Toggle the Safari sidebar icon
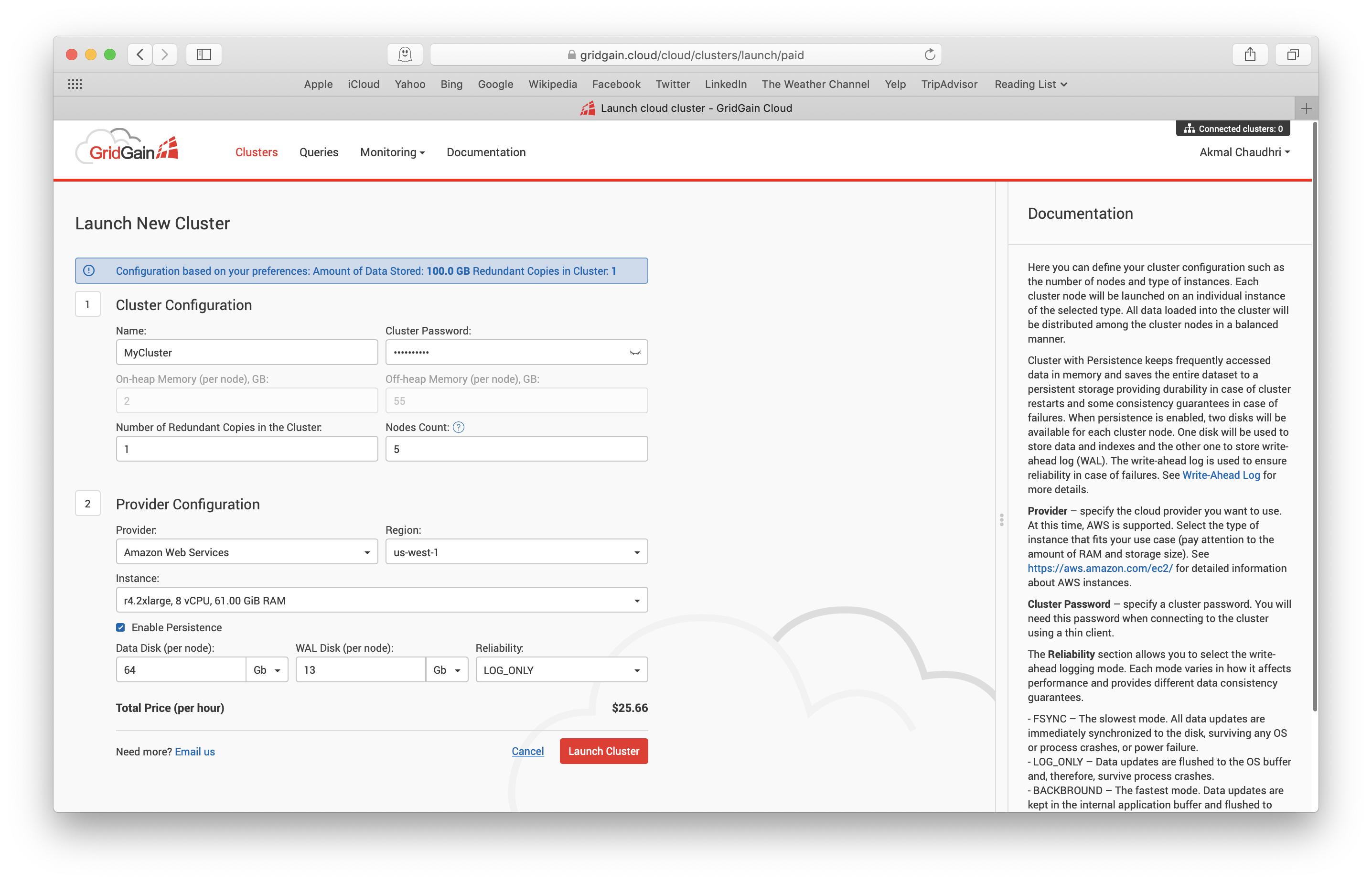 click(204, 54)
